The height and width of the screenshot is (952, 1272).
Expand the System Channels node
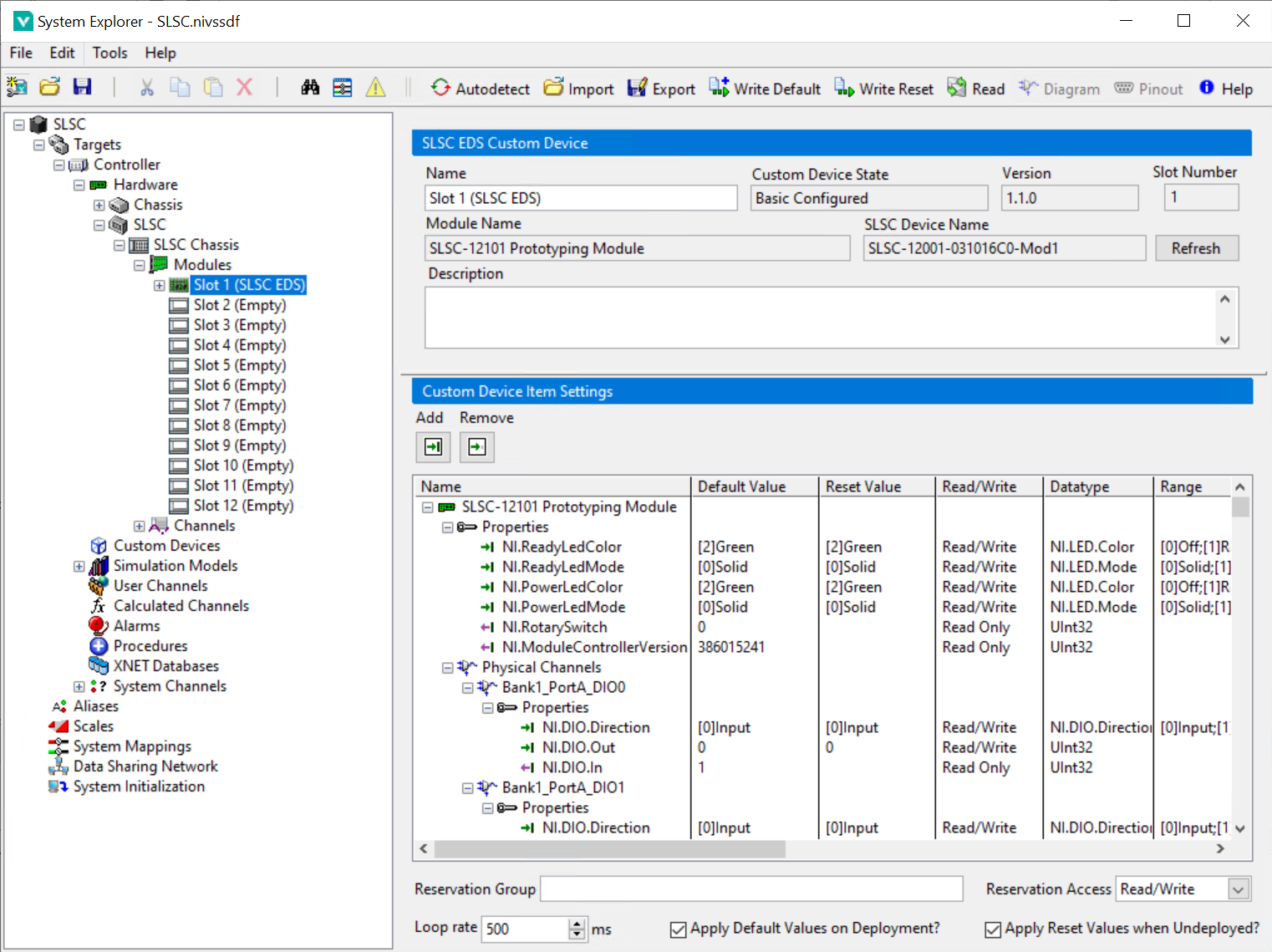[x=79, y=686]
